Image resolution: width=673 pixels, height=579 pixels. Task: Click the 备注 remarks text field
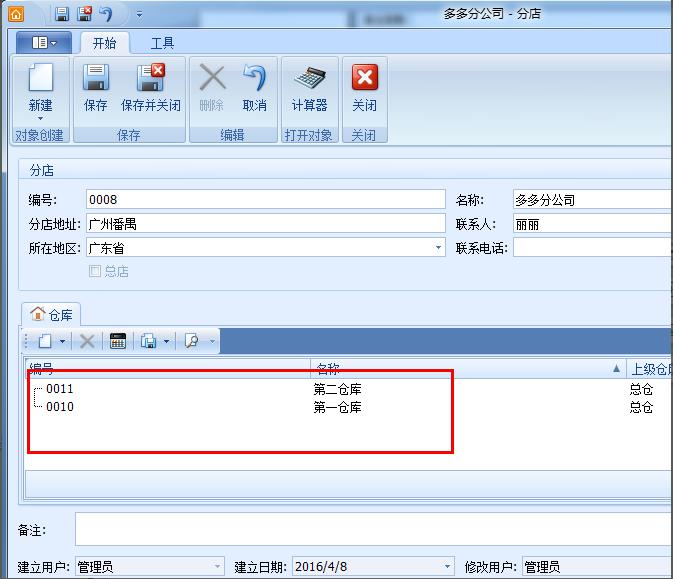tap(372, 529)
